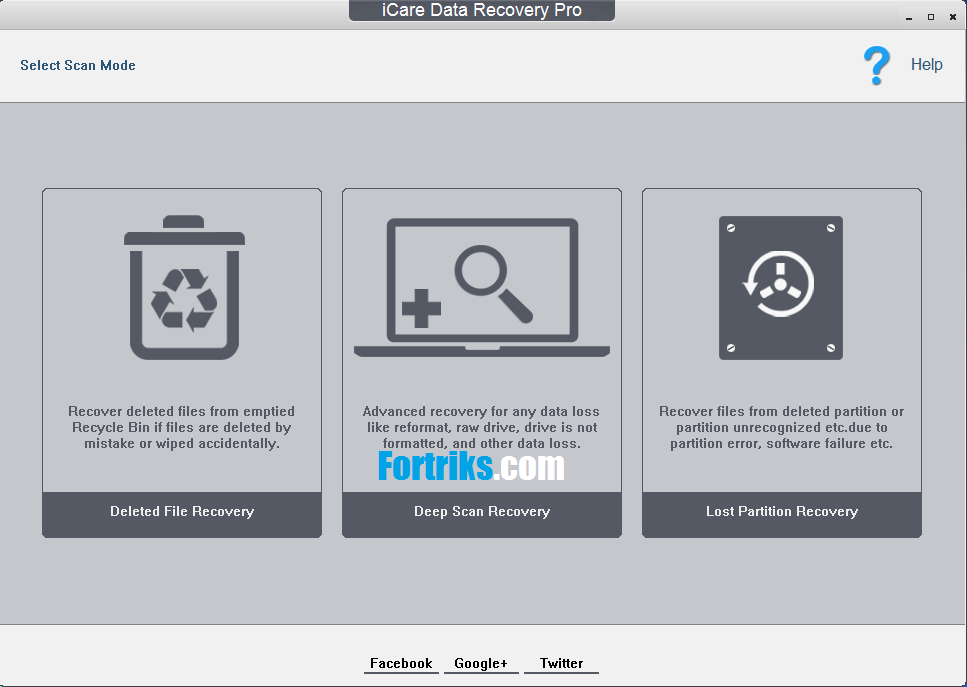Close the iCare Data Recovery window
The width and height of the screenshot is (967, 687).
pyautogui.click(x=953, y=17)
